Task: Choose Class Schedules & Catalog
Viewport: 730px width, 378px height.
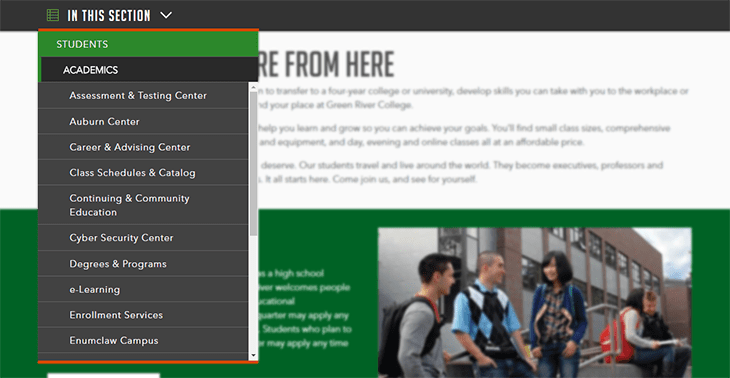Action: tap(143, 173)
